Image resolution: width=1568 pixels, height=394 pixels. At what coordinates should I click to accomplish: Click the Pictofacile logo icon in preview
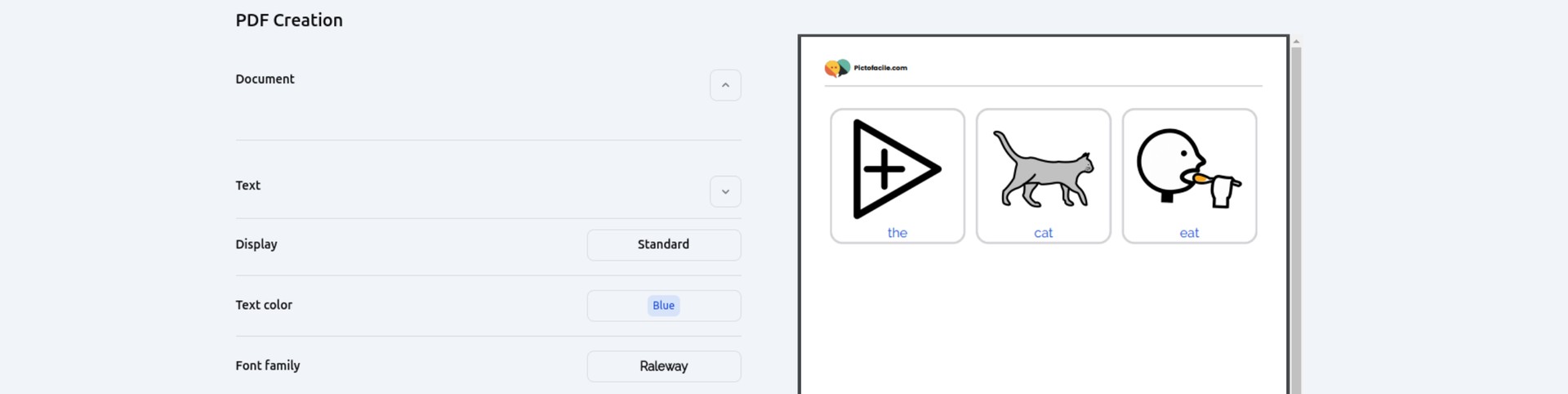[837, 68]
